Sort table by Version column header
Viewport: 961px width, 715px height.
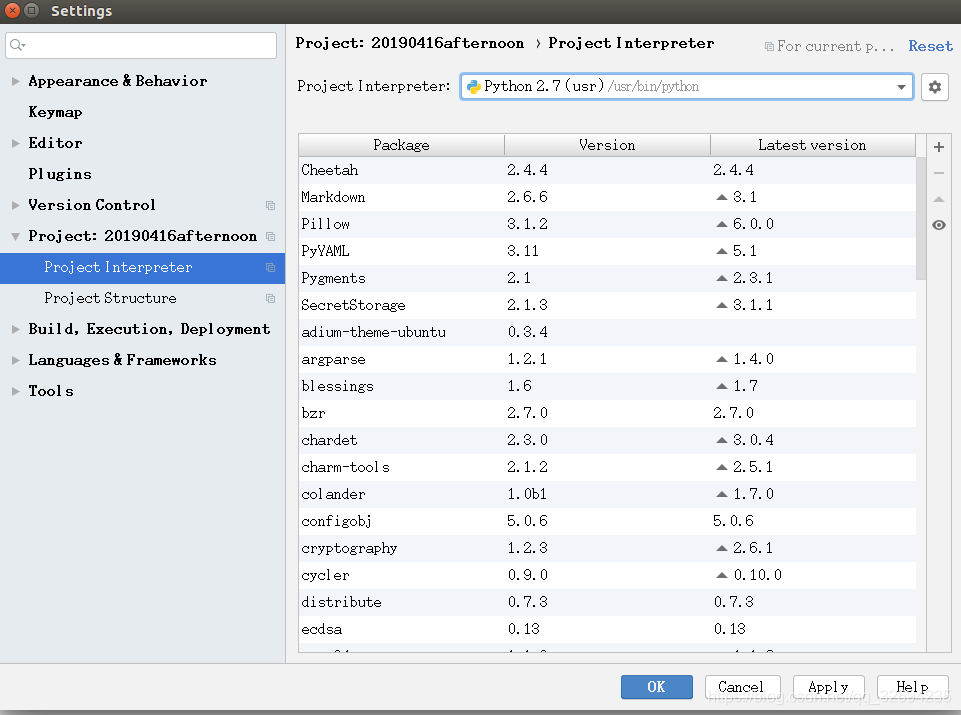pos(607,145)
